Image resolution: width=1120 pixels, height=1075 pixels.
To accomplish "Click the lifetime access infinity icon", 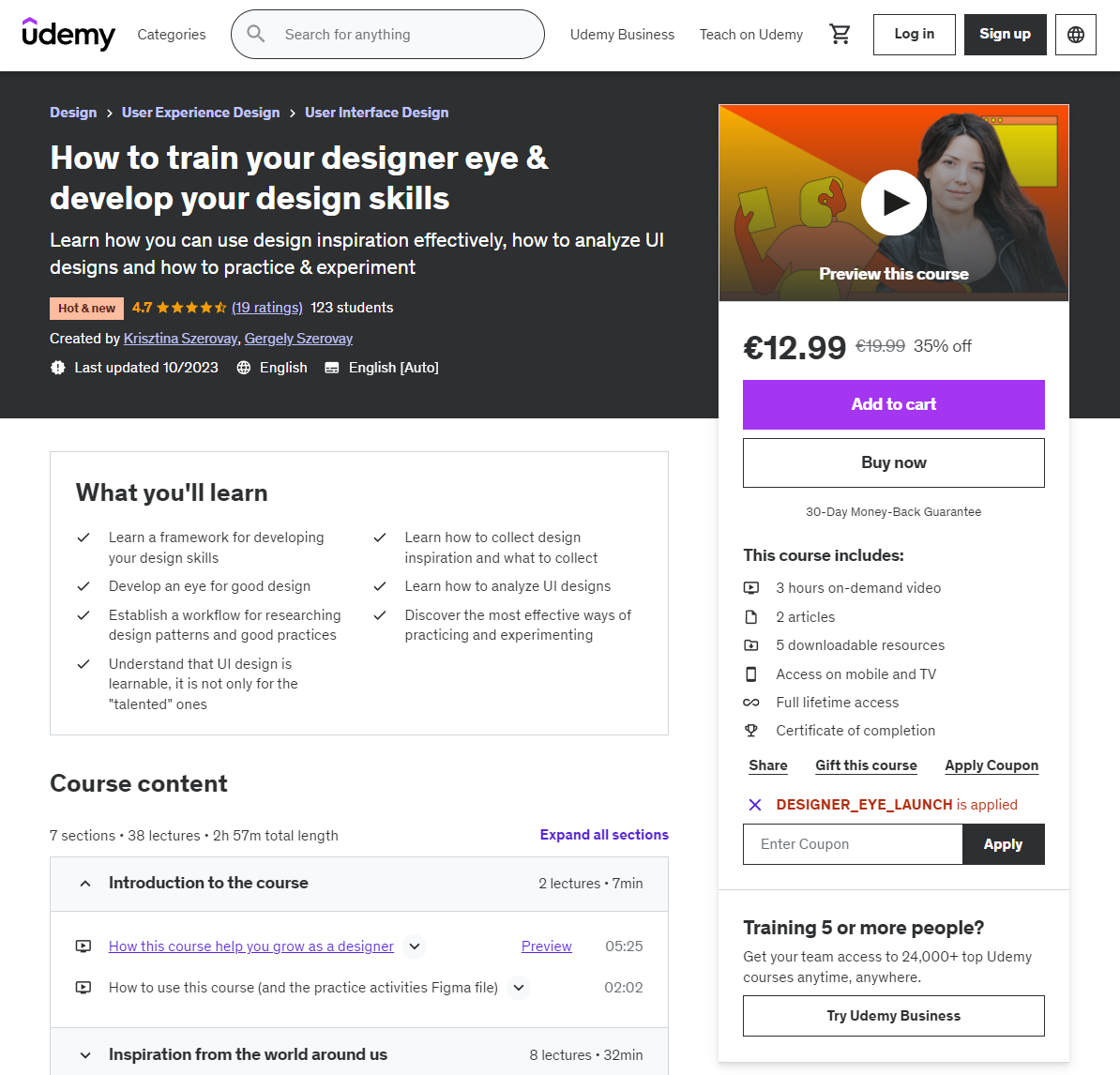I will 750,703.
